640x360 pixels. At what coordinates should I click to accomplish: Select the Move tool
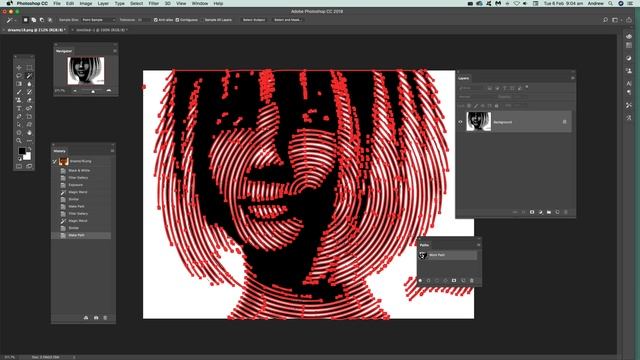click(x=19, y=67)
